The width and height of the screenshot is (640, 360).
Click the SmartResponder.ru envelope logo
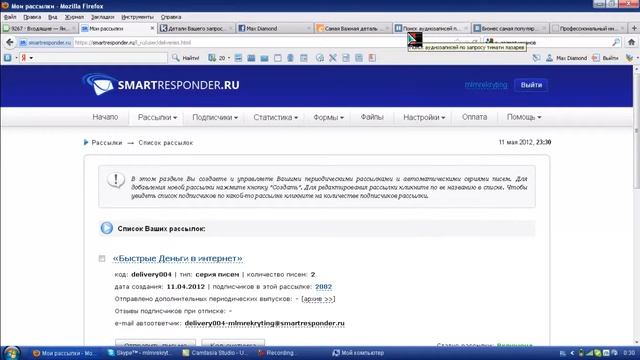coord(160,84)
